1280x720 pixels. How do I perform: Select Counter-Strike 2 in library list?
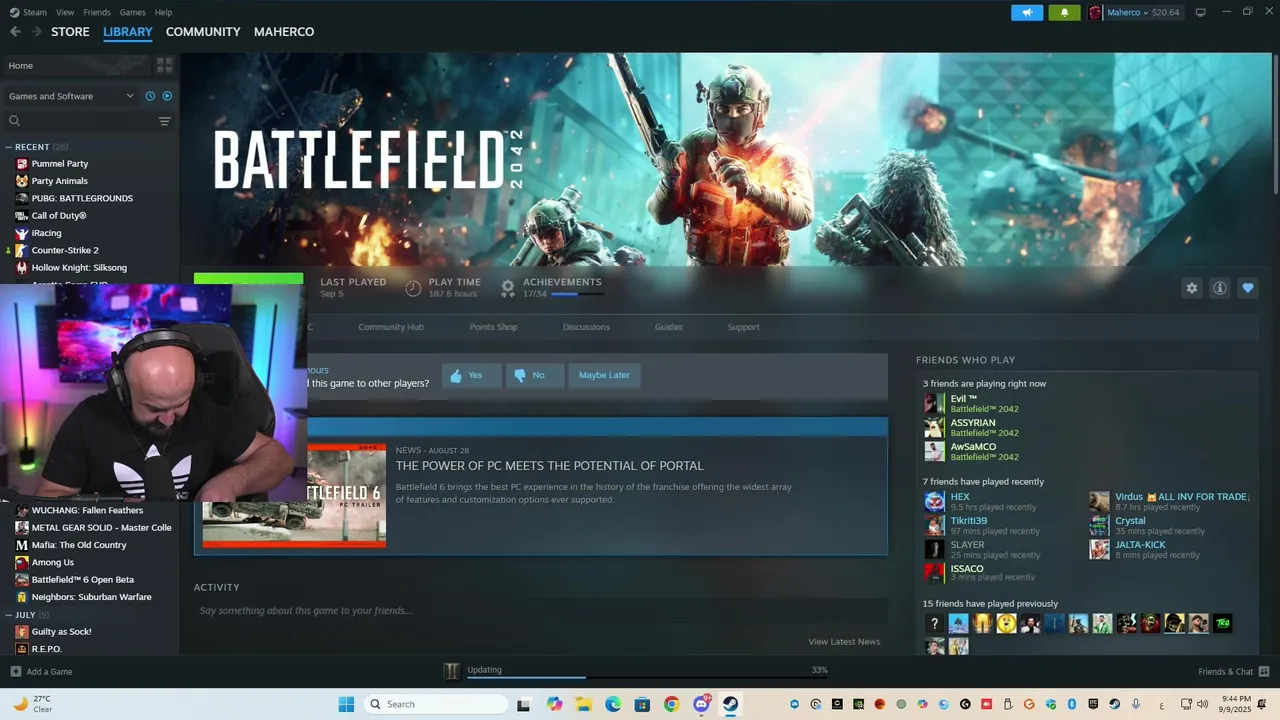[65, 250]
